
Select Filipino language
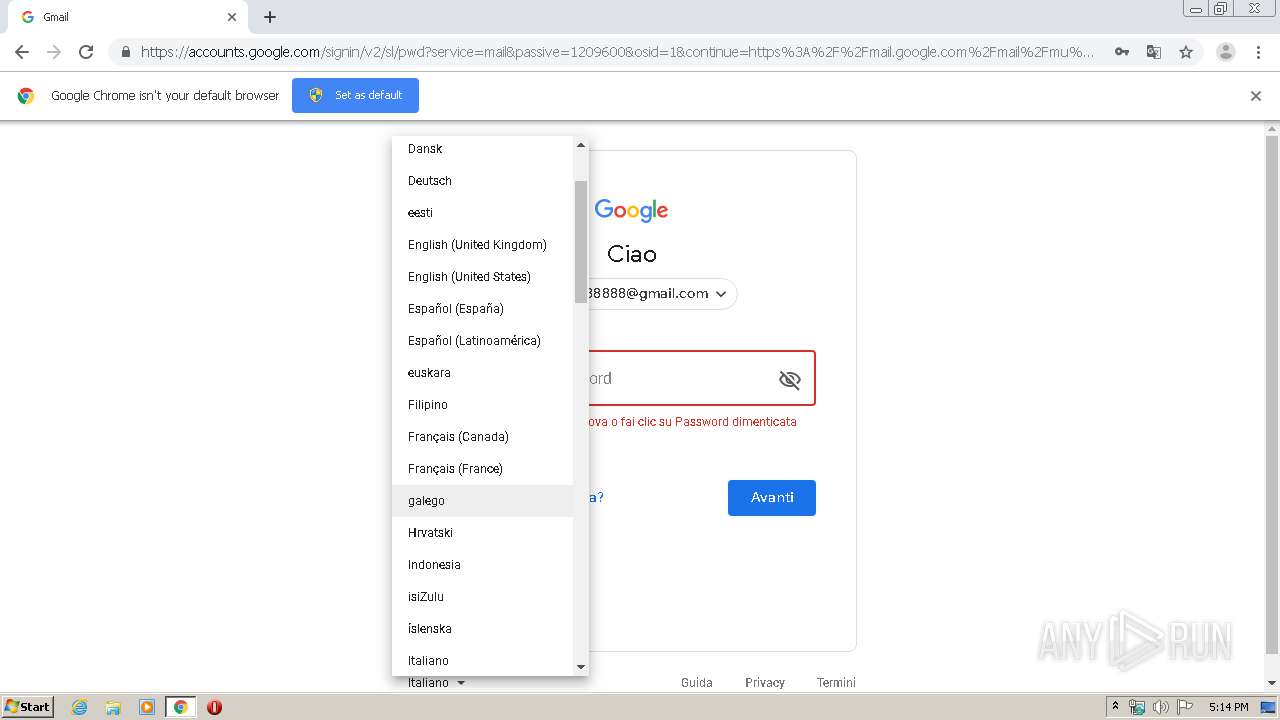tap(482, 405)
